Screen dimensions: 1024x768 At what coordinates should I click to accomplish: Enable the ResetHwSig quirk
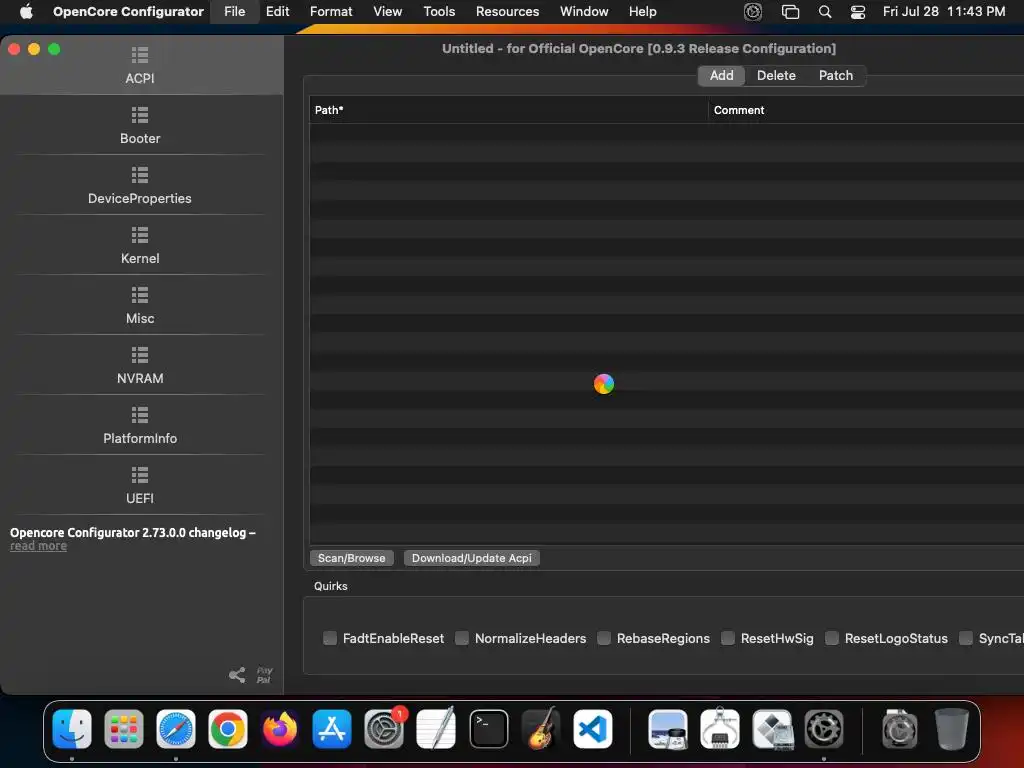(728, 638)
